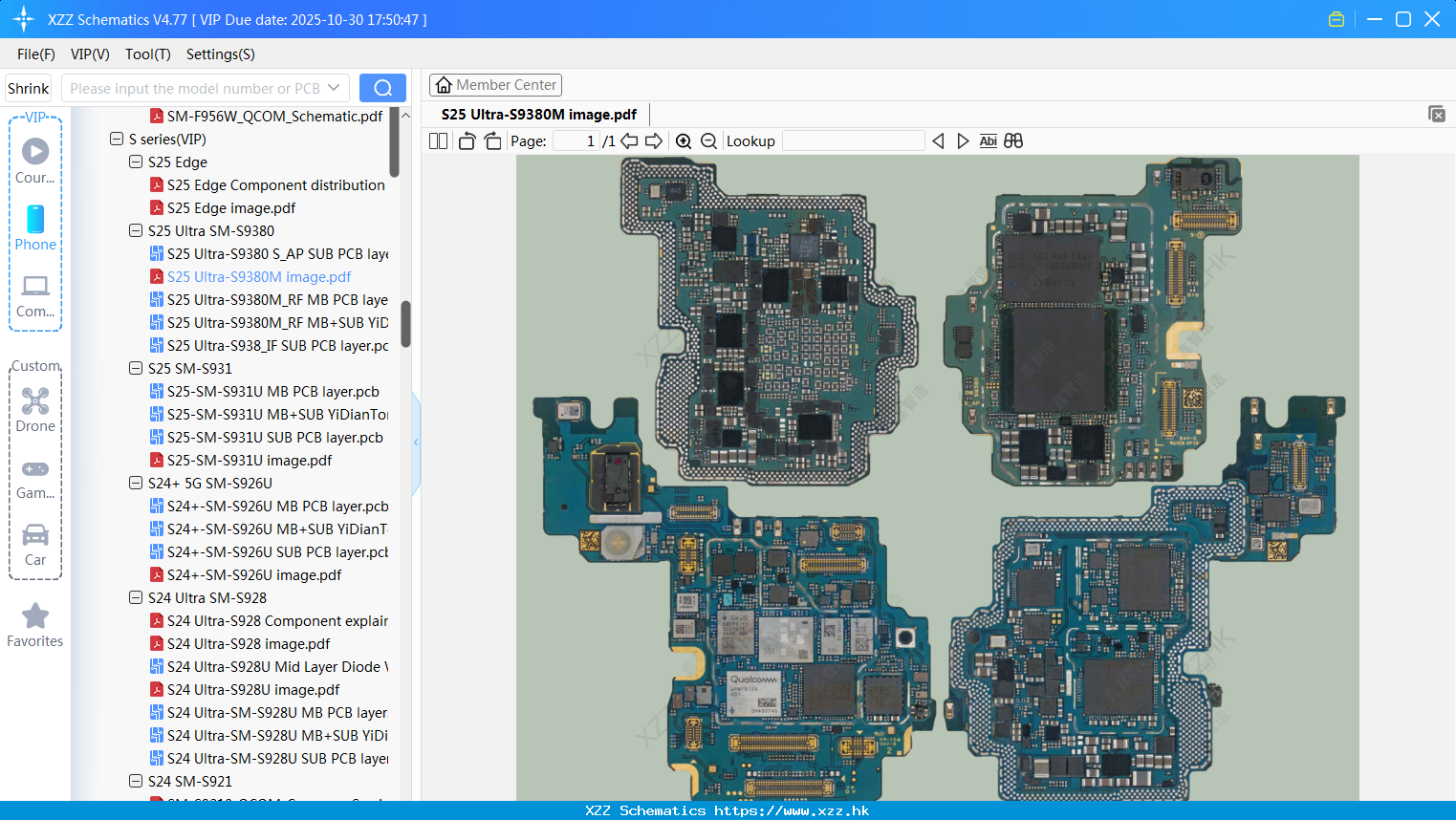
Task: Rotate the page clockwise
Action: coord(492,141)
